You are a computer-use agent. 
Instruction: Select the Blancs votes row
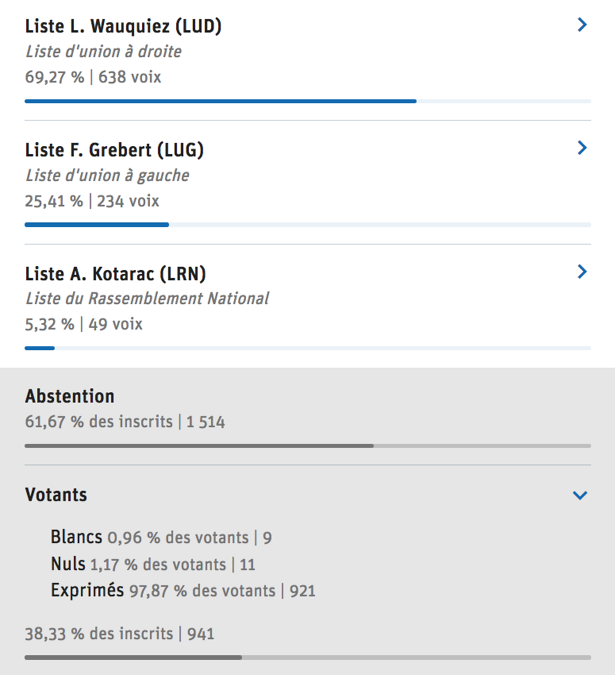[160, 537]
